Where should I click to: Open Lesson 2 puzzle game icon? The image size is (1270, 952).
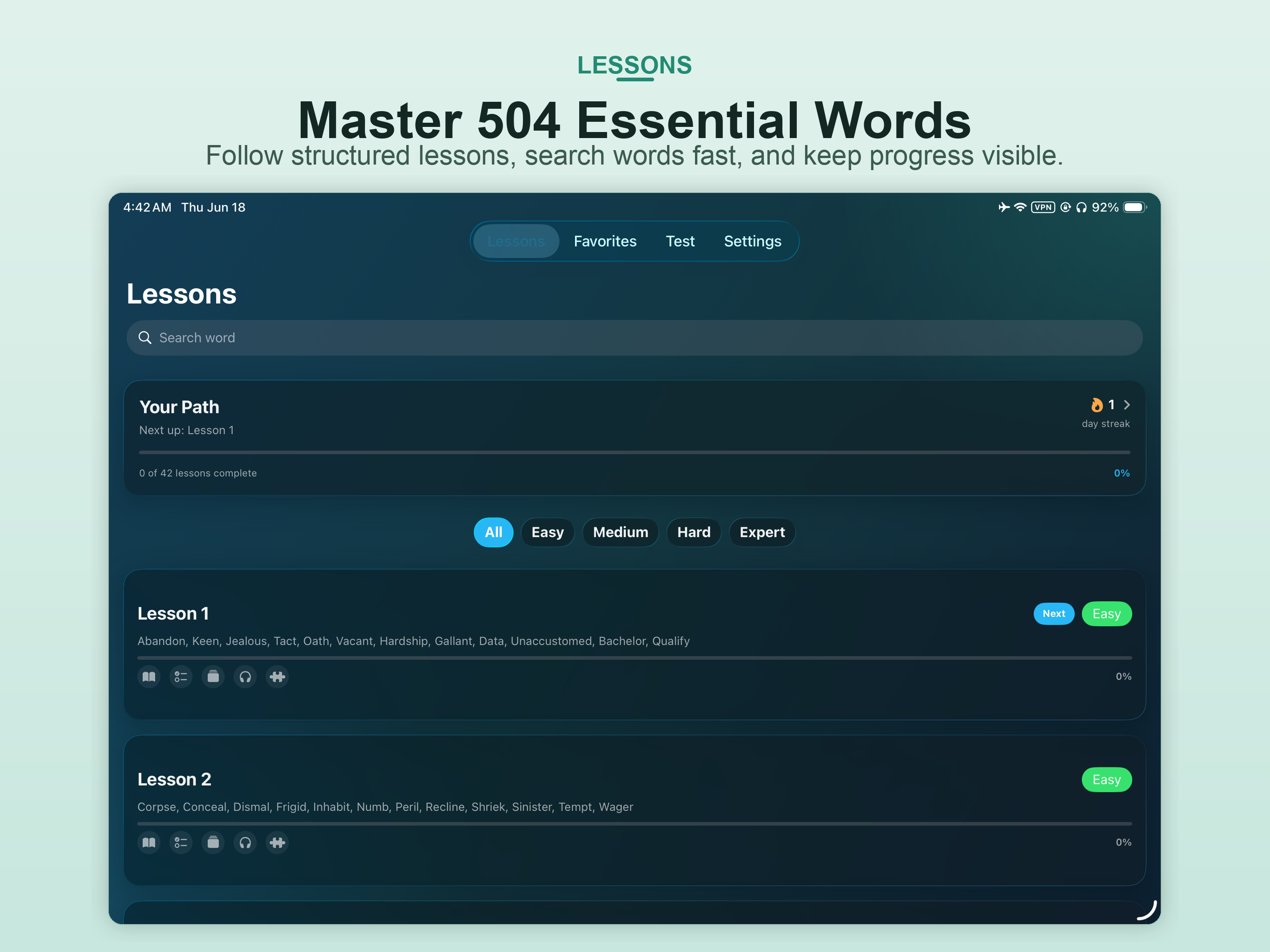278,842
